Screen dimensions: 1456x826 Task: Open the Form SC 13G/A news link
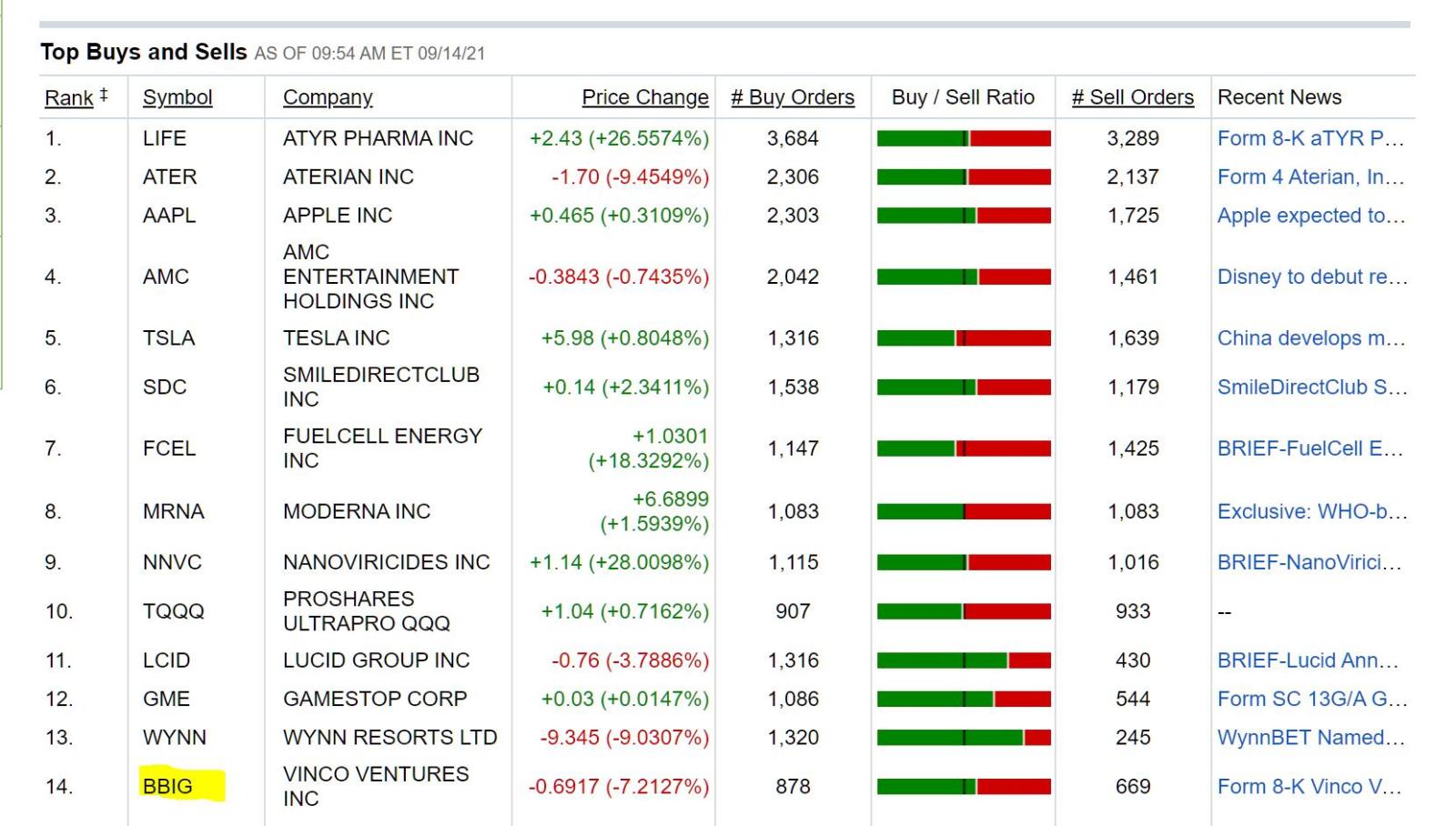click(1312, 699)
